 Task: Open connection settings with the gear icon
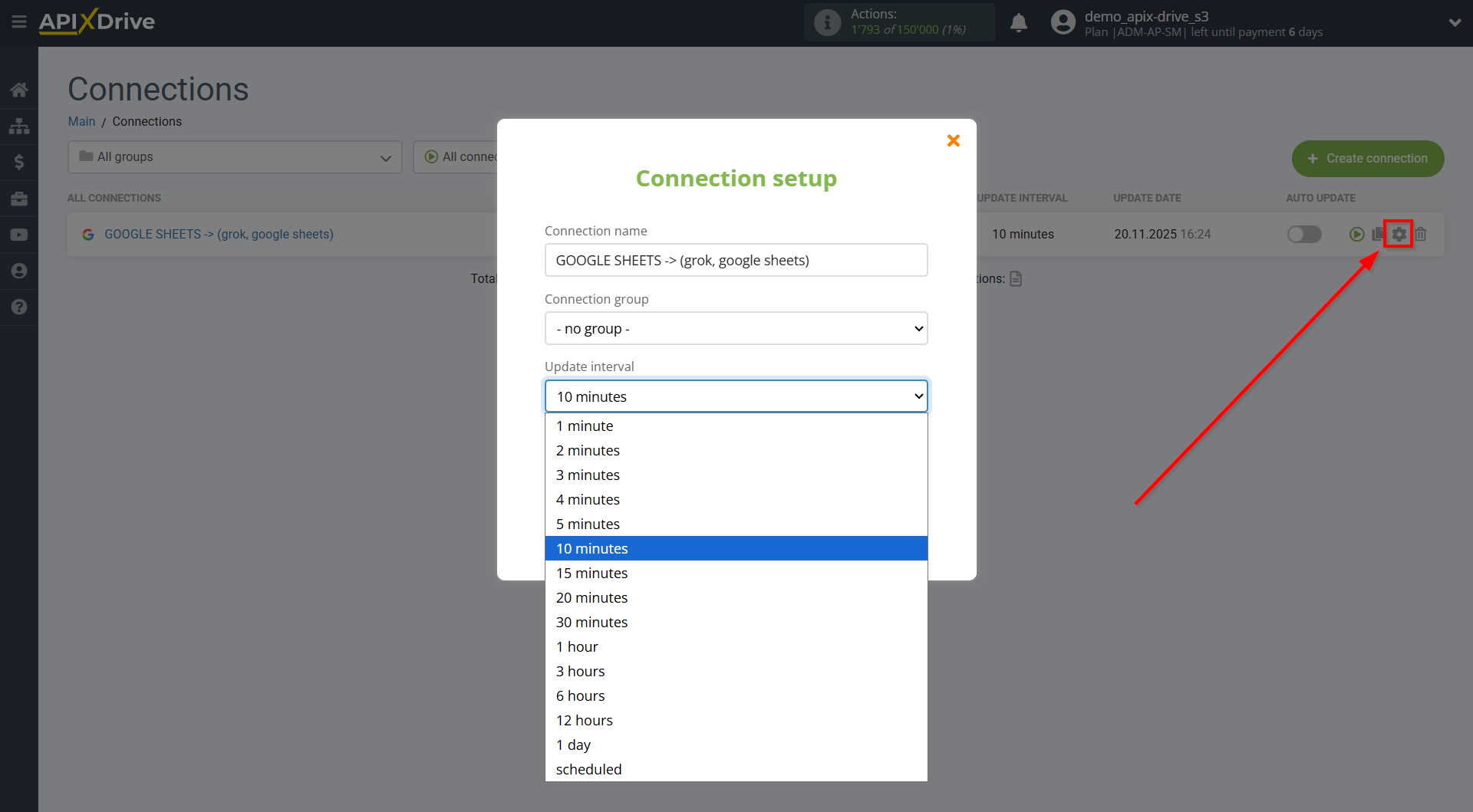click(x=1399, y=234)
